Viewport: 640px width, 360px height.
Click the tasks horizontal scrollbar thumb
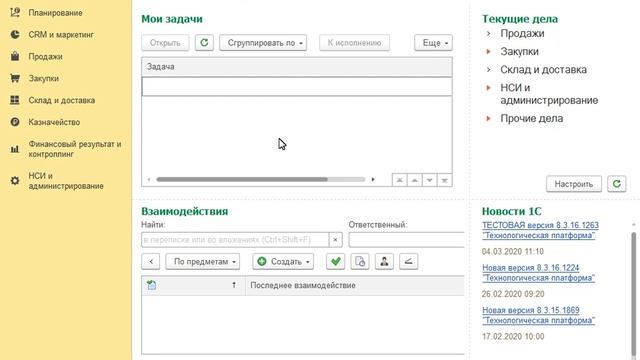(242, 179)
